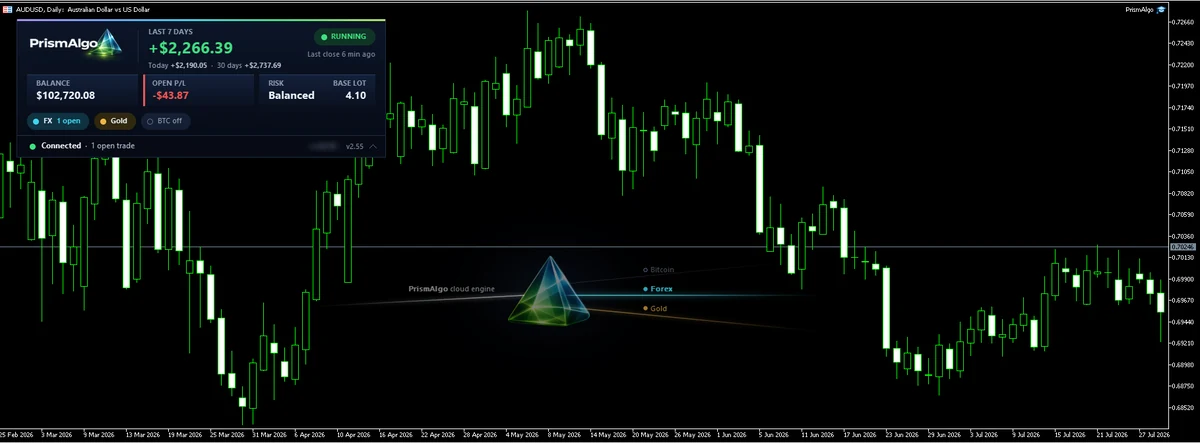Click the 30 days +$2,737.69 figure
The image size is (1200, 443).
click(x=248, y=65)
